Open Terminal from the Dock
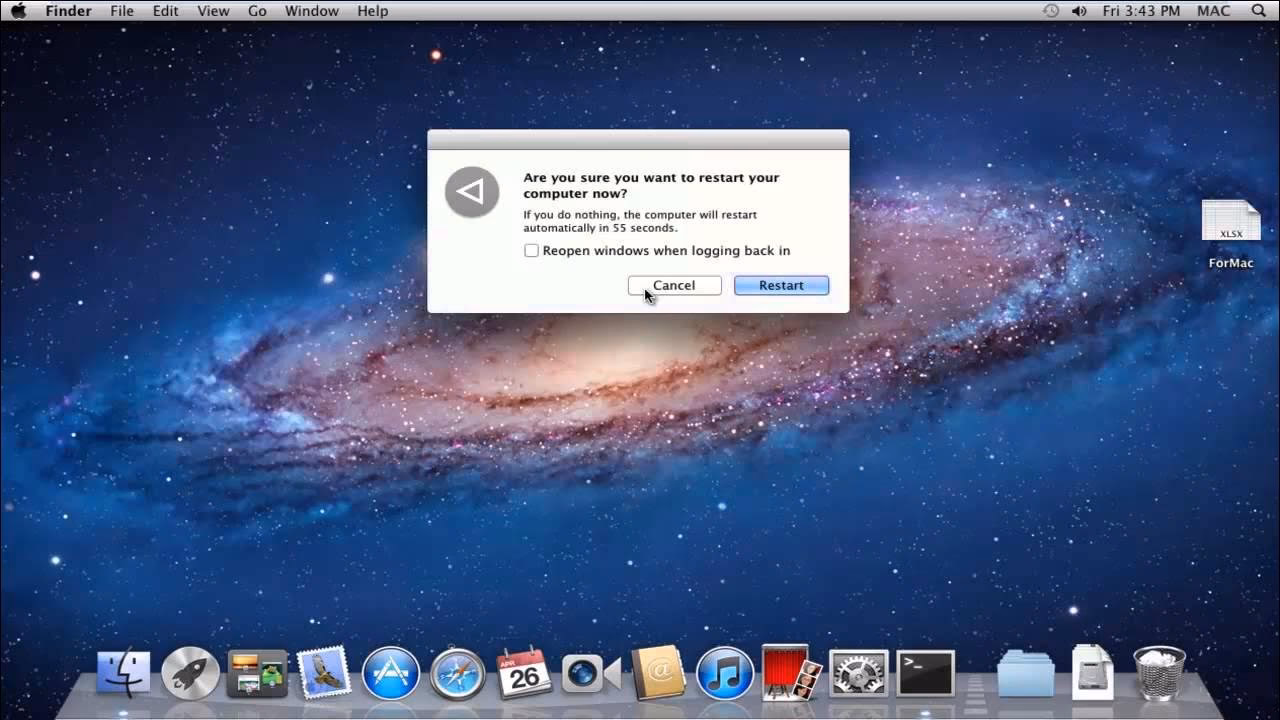The image size is (1280, 720). [924, 673]
